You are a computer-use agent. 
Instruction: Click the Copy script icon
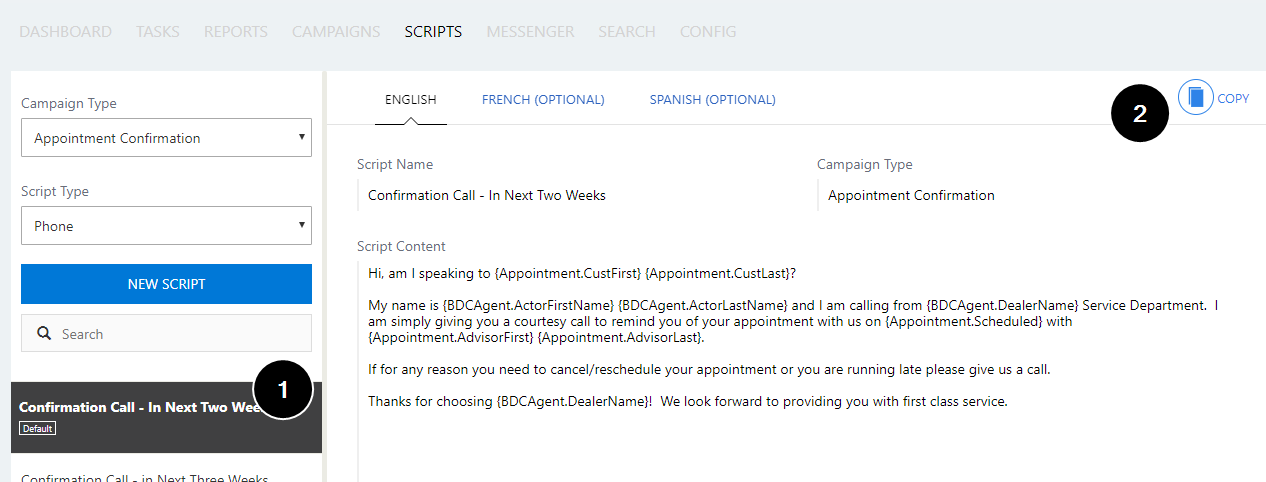tap(1195, 98)
